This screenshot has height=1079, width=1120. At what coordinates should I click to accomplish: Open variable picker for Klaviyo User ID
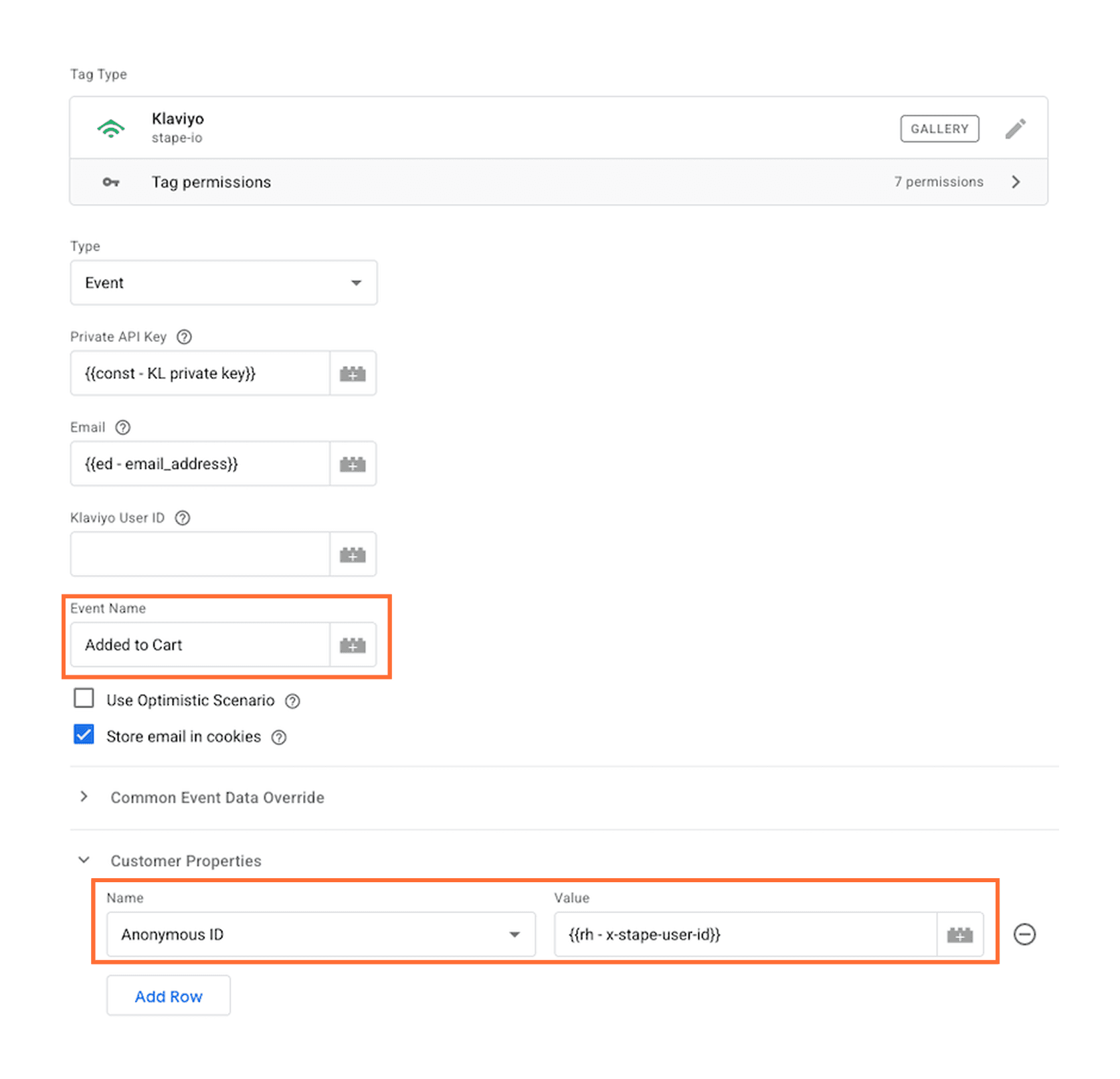[x=353, y=554]
